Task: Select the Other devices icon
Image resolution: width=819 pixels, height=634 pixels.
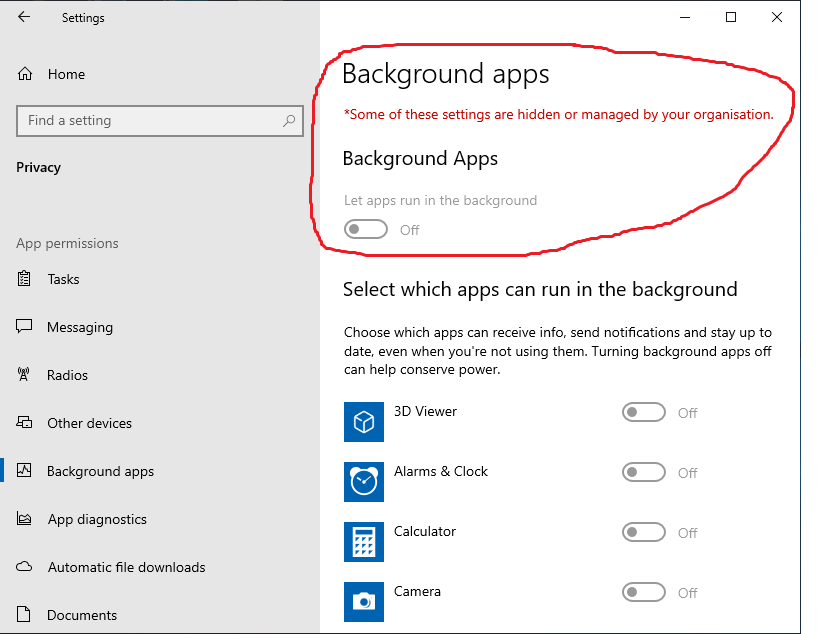Action: 24,422
